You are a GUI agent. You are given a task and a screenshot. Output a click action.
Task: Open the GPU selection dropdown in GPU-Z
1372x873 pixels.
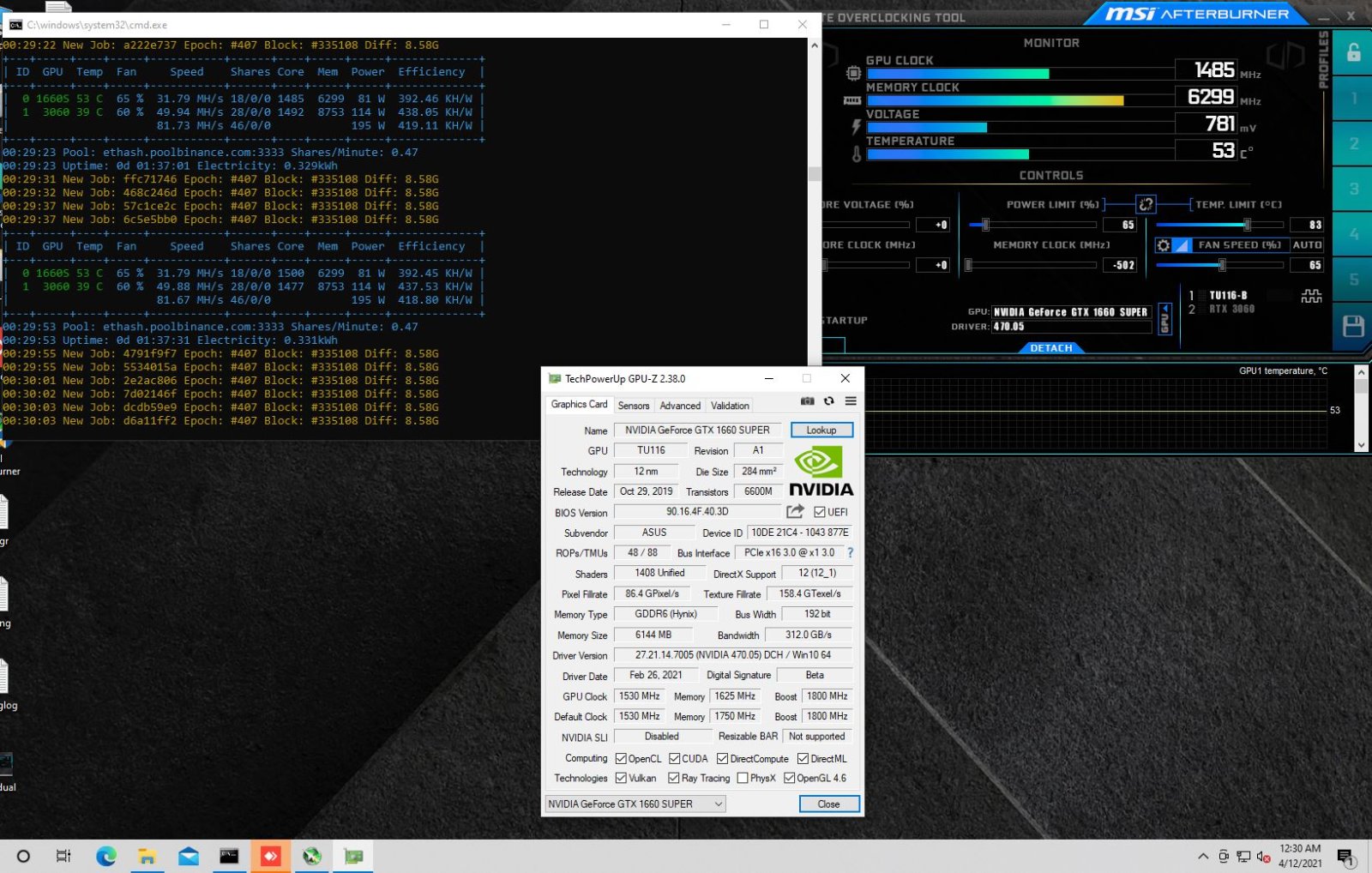click(x=635, y=804)
